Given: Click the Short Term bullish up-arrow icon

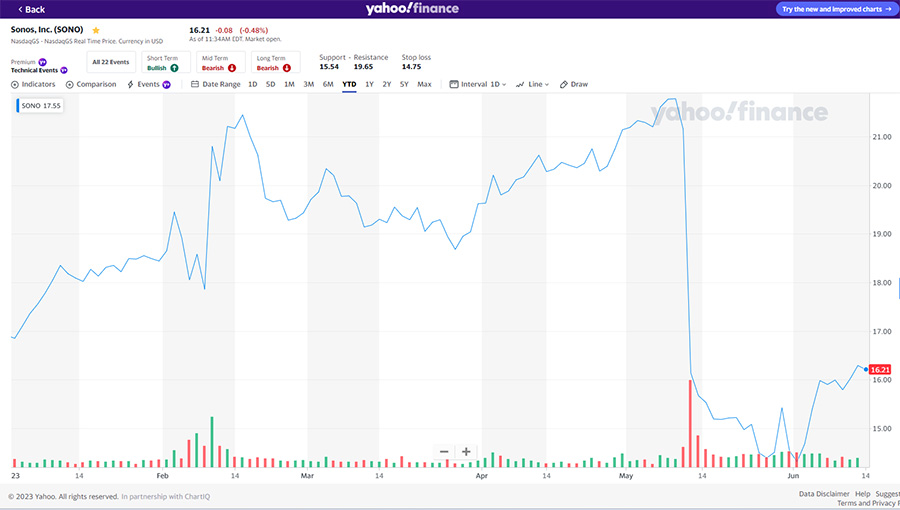Looking at the screenshot, I should point(174,68).
